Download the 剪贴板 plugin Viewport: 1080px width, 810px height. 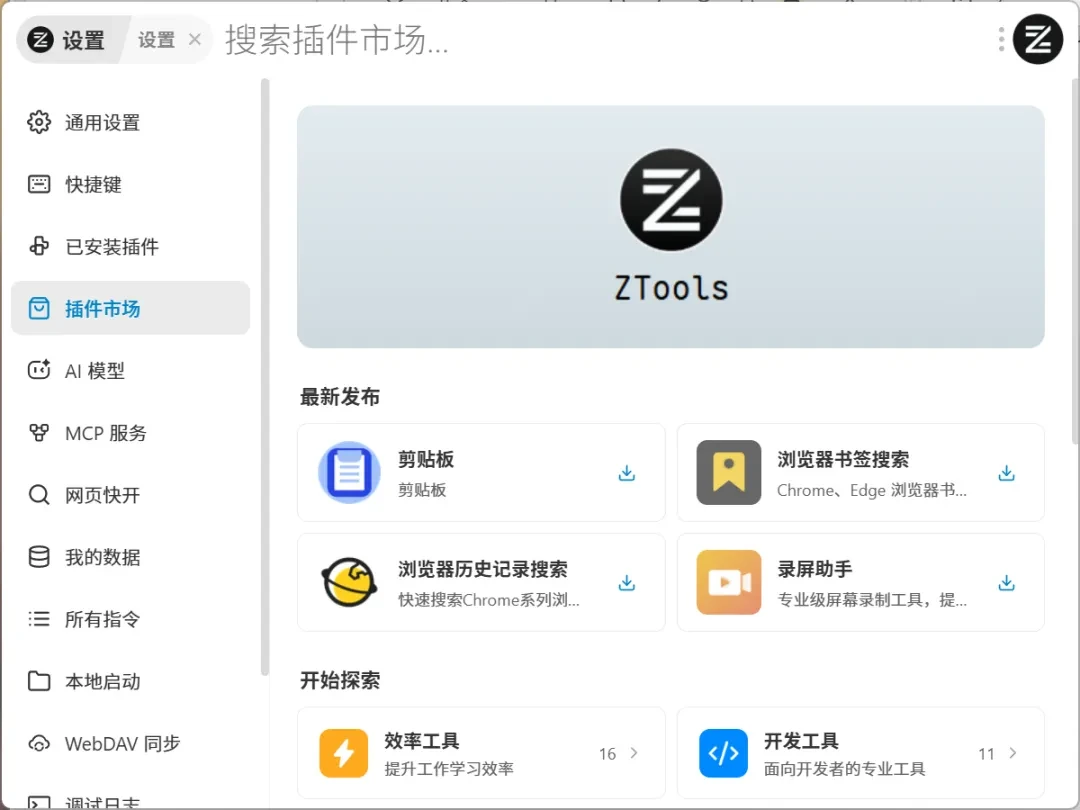(x=627, y=473)
